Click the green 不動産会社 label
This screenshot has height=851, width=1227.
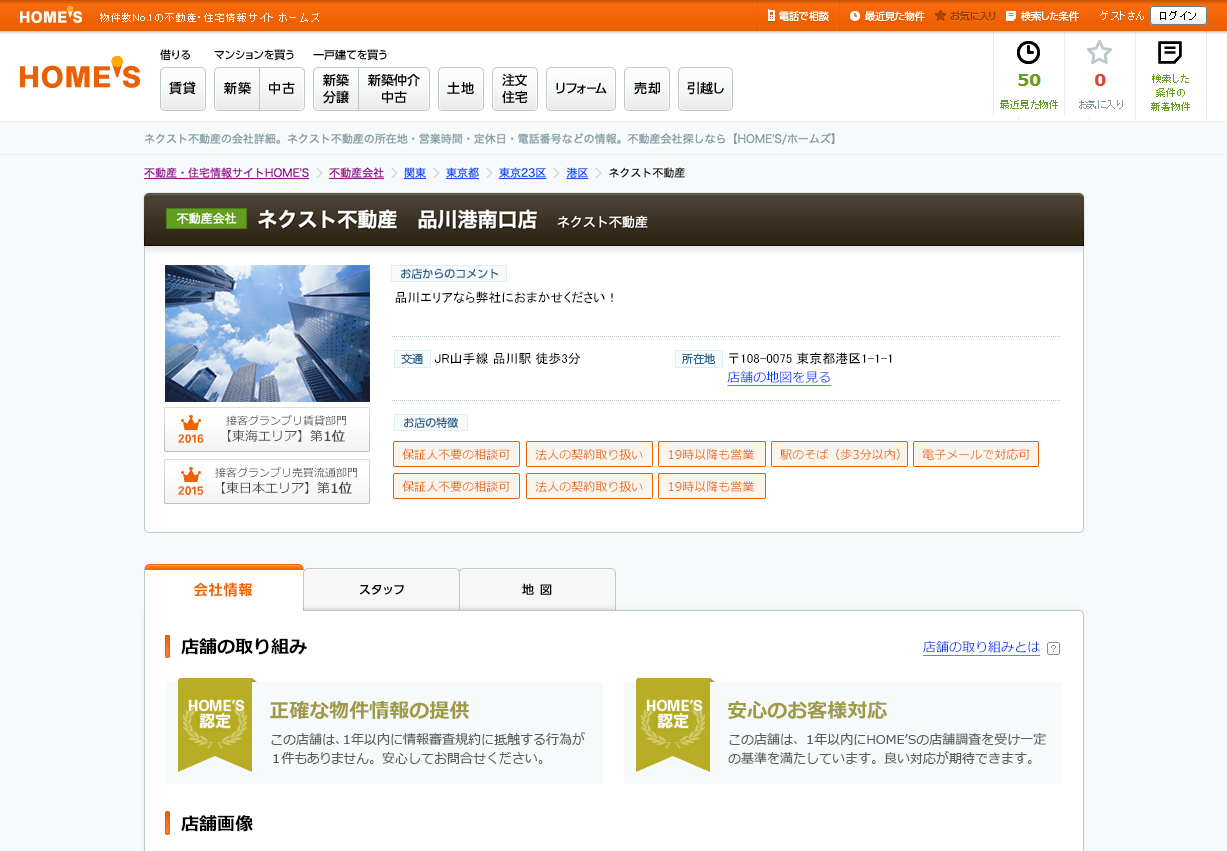(x=206, y=219)
